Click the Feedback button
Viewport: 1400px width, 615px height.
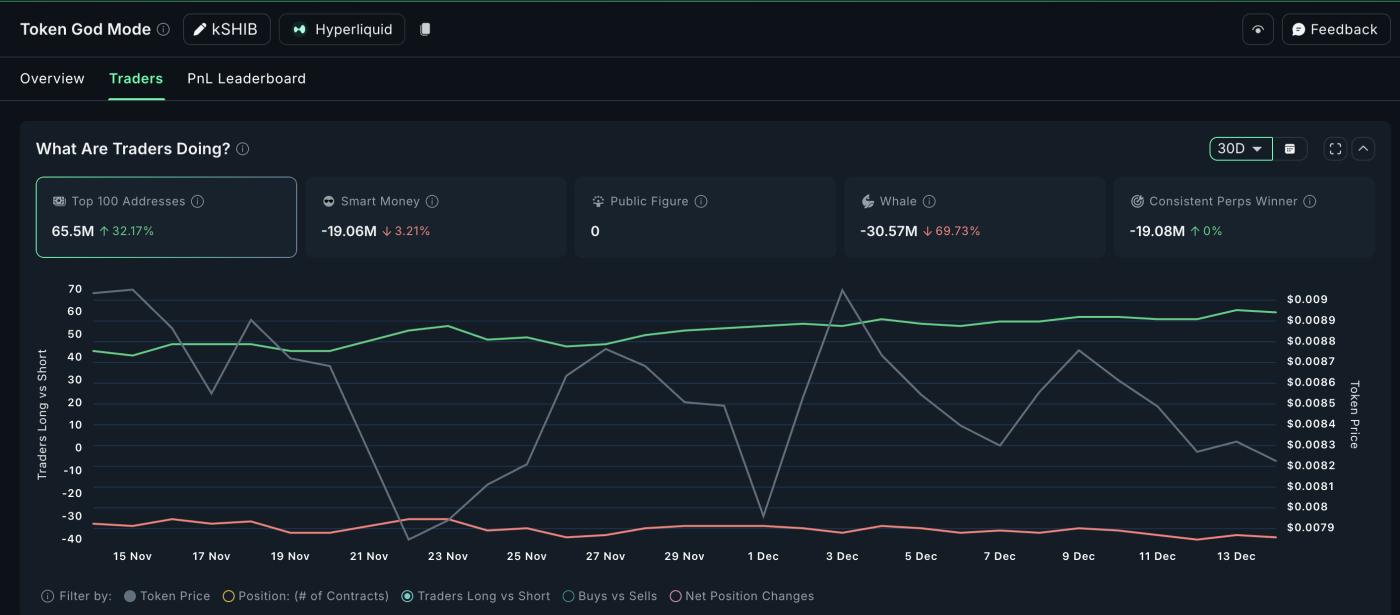click(1335, 30)
